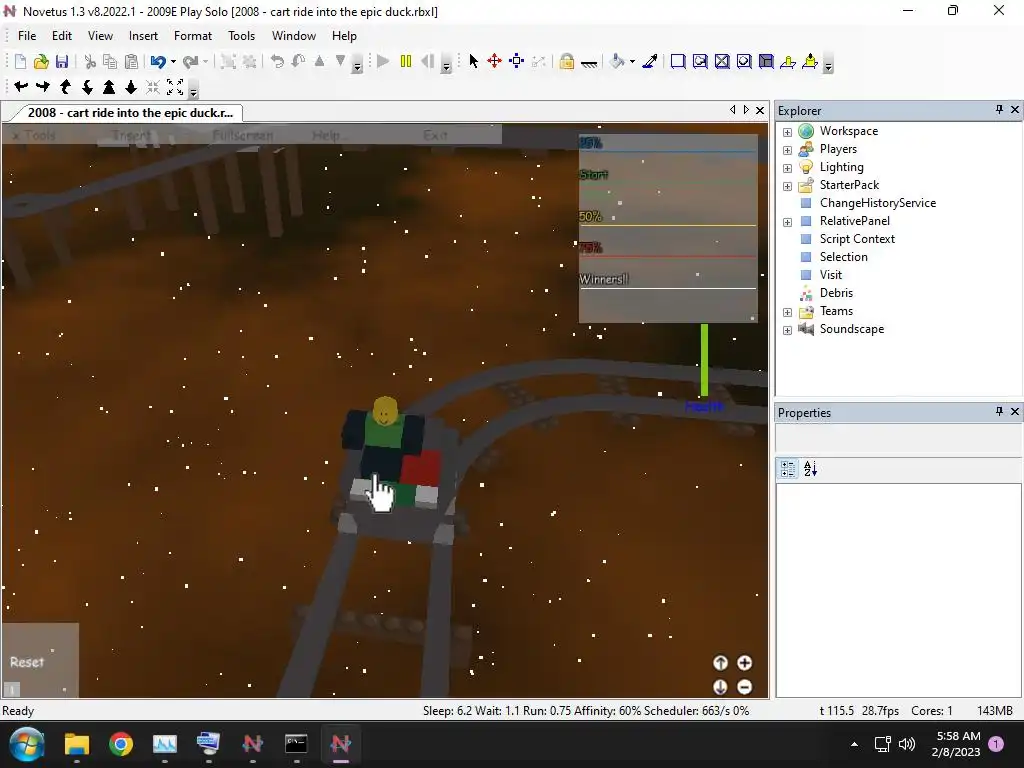Save the place with the floppy icon

point(62,61)
